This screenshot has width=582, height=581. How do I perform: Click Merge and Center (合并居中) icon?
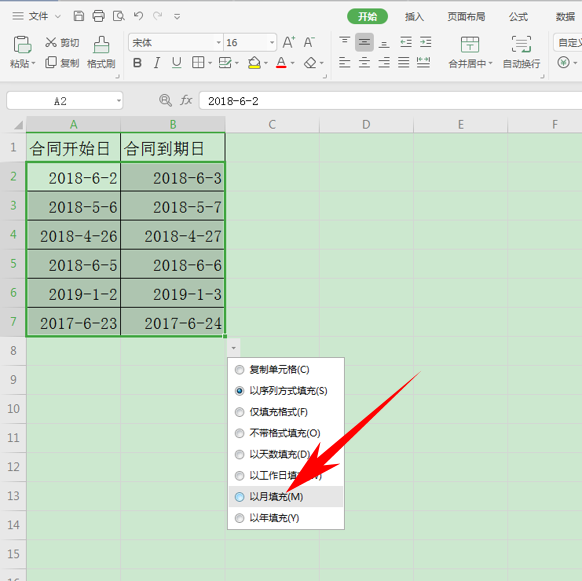point(470,45)
